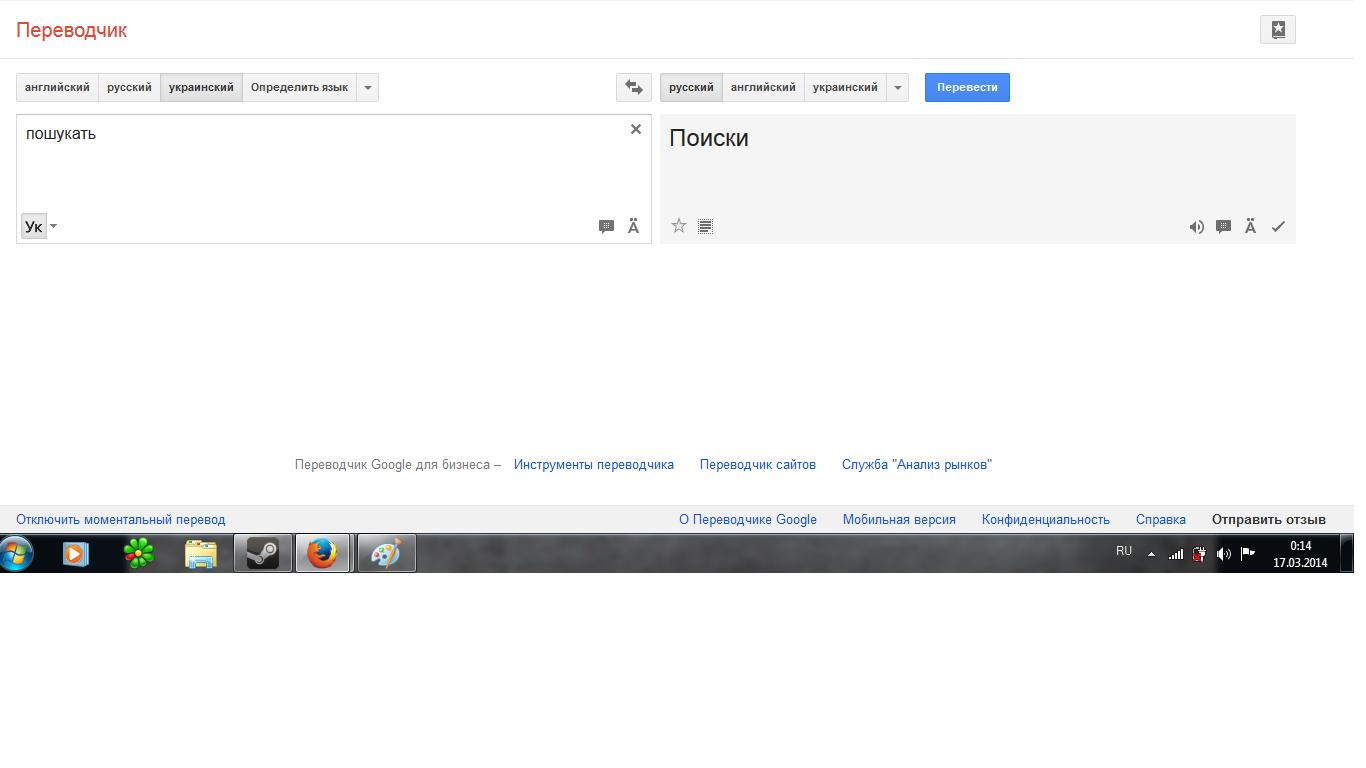Click the translated word Поиски

pos(709,138)
